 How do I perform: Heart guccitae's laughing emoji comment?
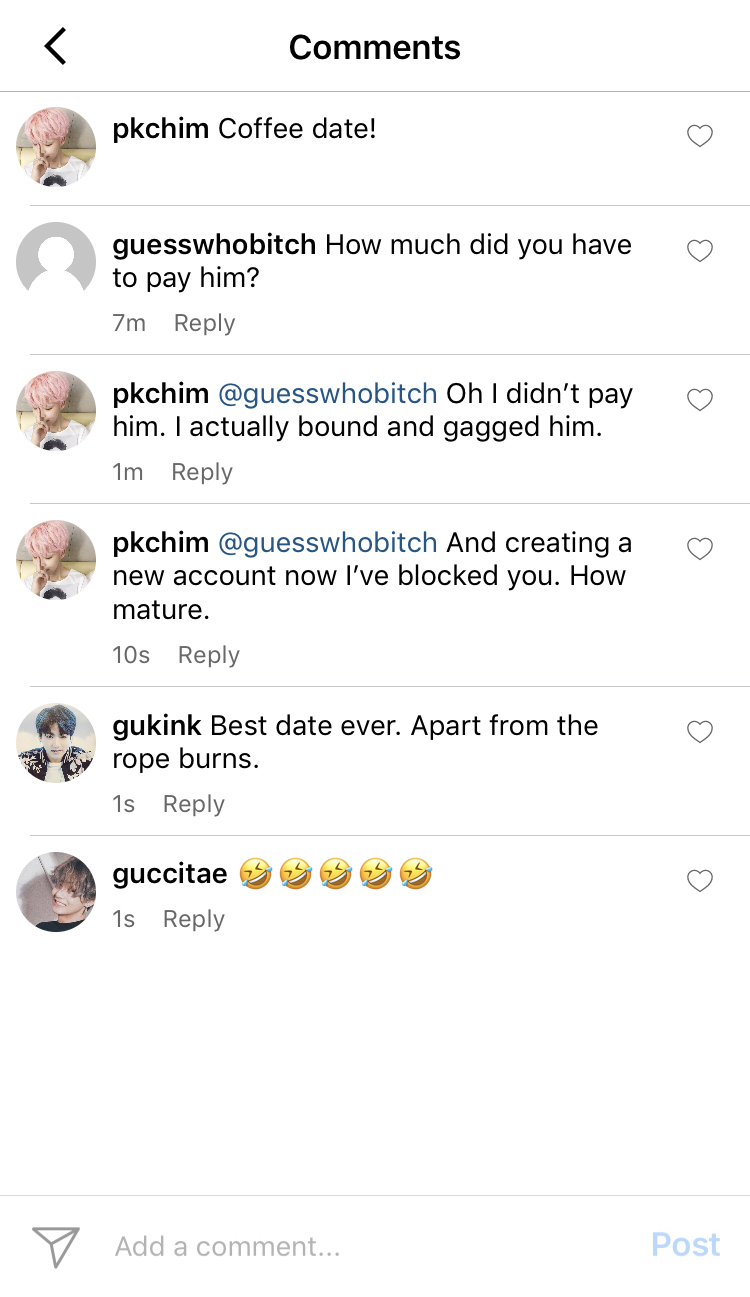tap(700, 881)
